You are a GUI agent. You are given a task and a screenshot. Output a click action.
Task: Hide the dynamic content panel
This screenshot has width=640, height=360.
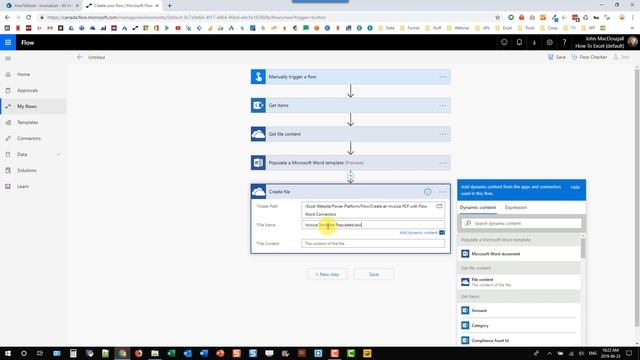point(575,187)
